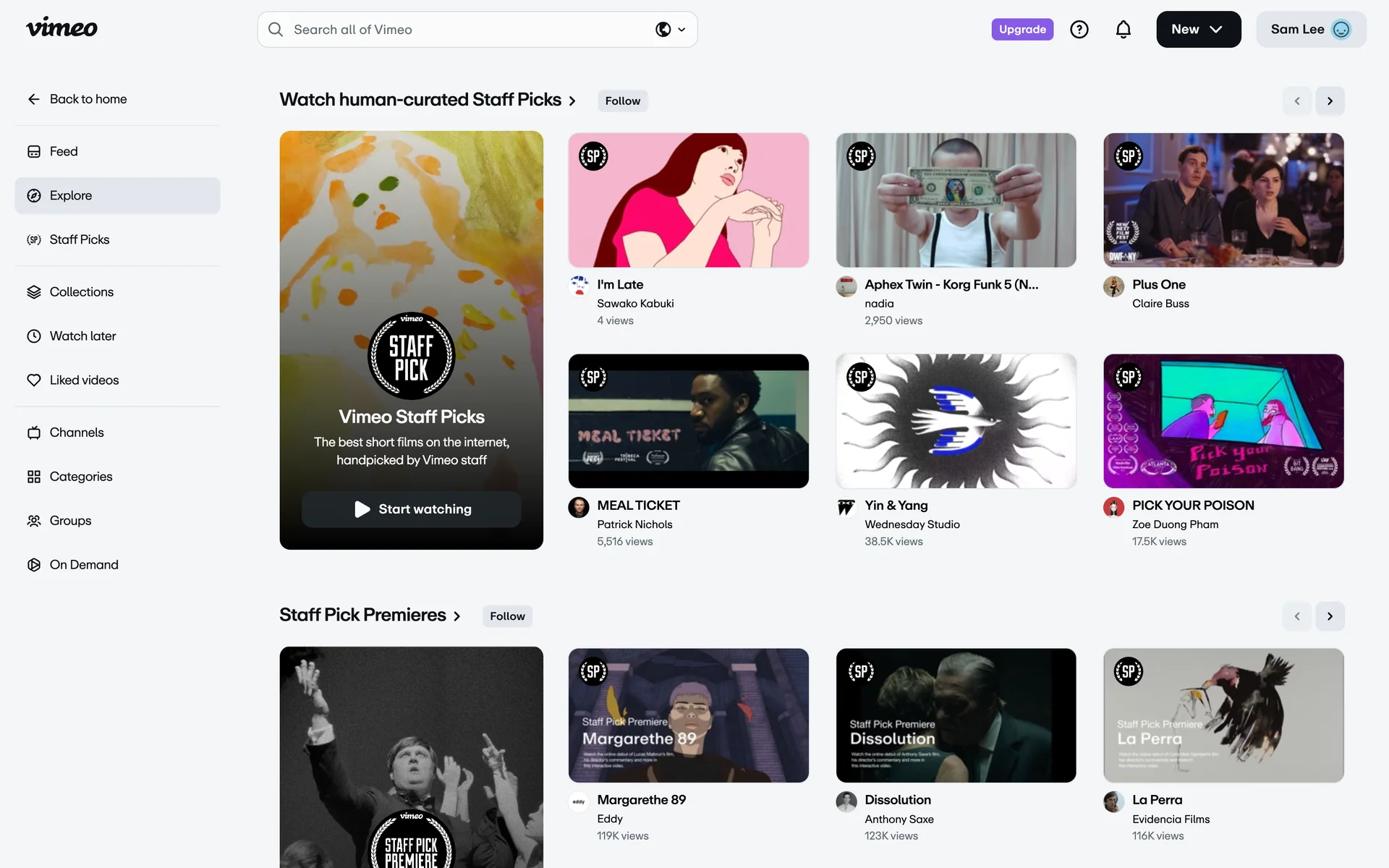Viewport: 1389px width, 868px height.
Task: Expand the New dropdown button
Action: [x=1198, y=30]
